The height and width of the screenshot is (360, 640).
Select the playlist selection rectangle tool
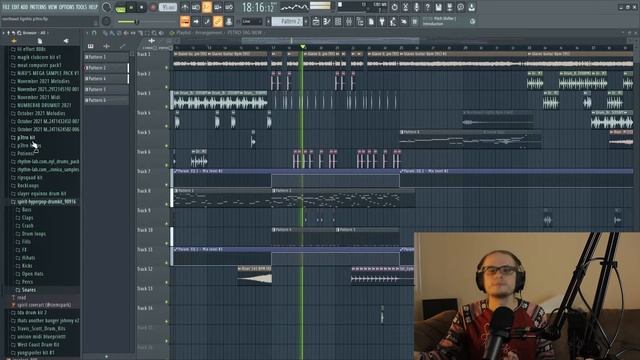click(147, 33)
